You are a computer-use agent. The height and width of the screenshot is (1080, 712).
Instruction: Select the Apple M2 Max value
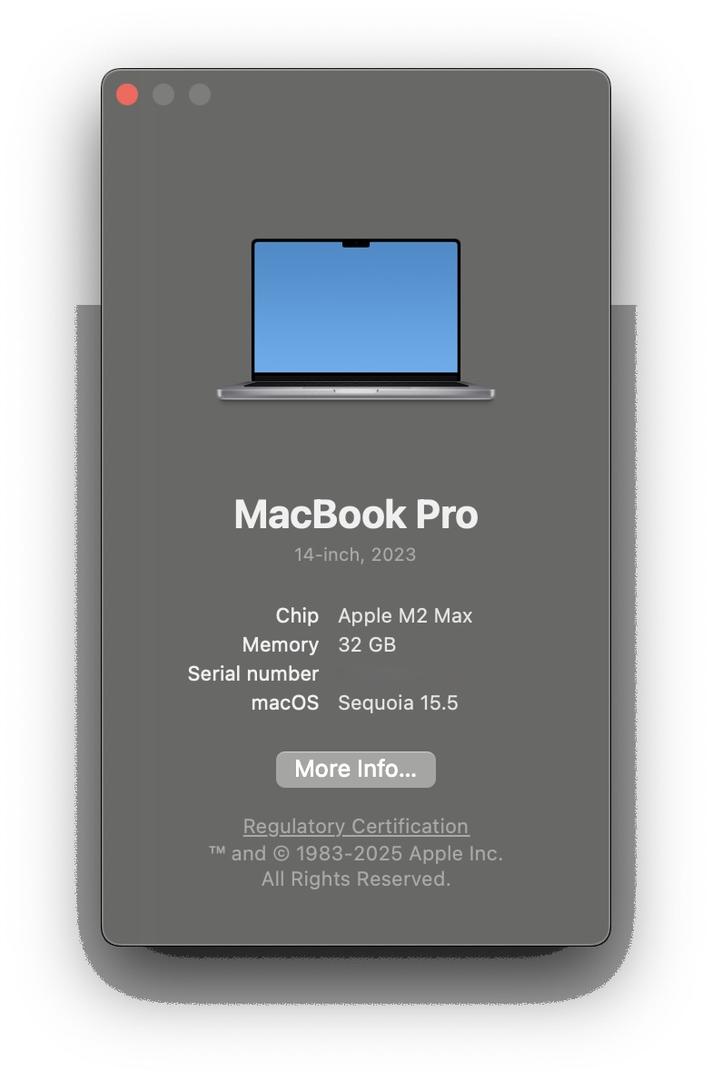point(406,616)
